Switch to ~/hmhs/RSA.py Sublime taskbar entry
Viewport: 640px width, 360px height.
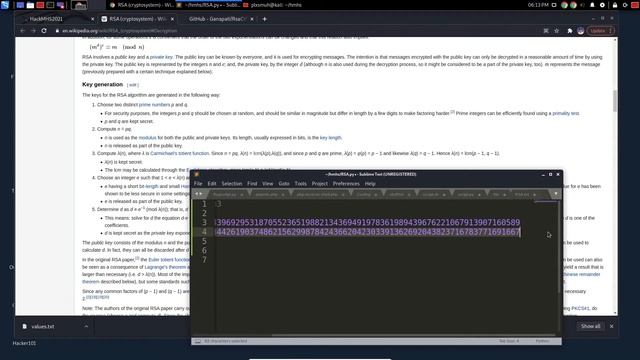pos(209,5)
